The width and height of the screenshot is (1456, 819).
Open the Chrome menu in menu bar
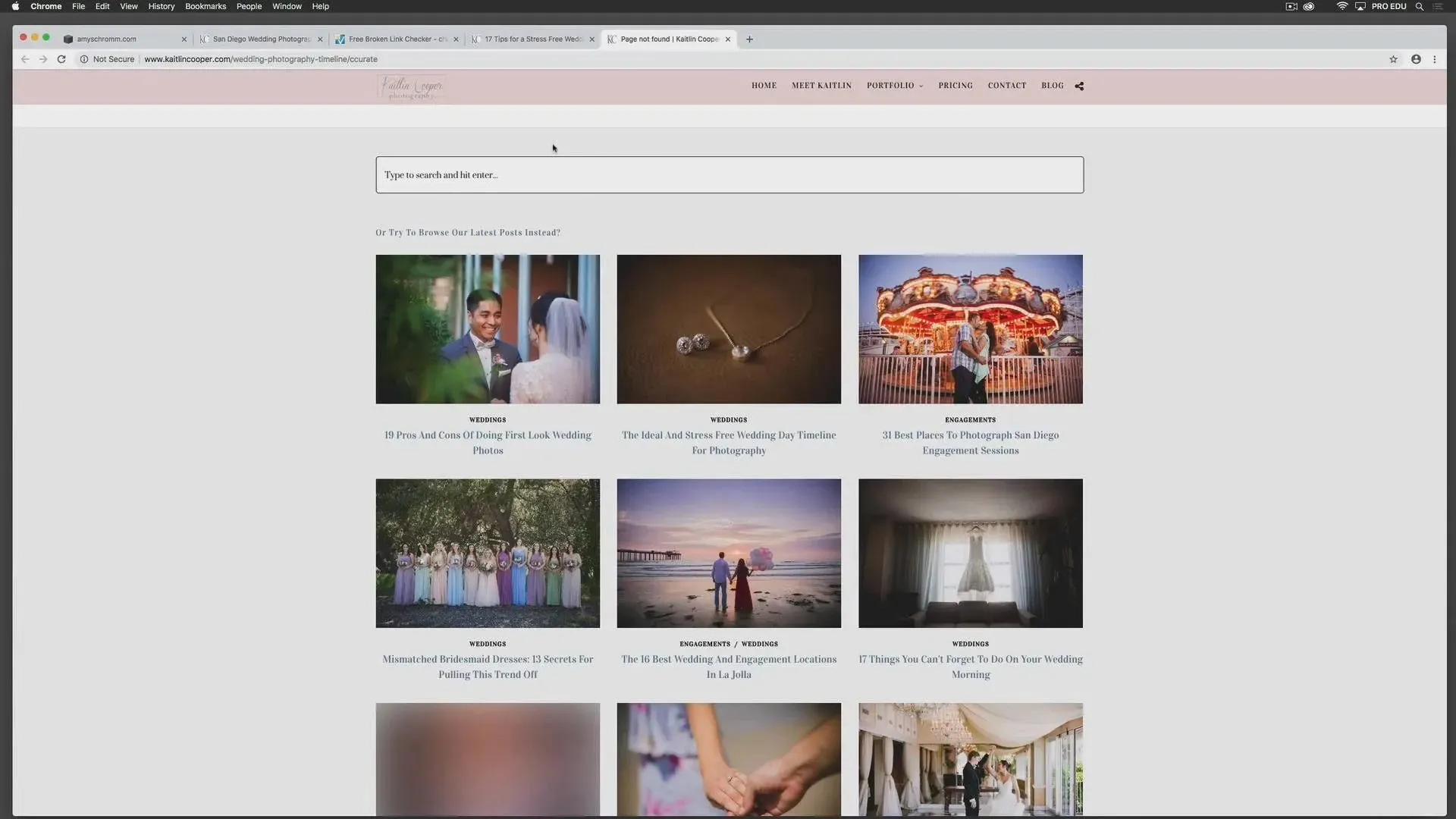click(46, 6)
